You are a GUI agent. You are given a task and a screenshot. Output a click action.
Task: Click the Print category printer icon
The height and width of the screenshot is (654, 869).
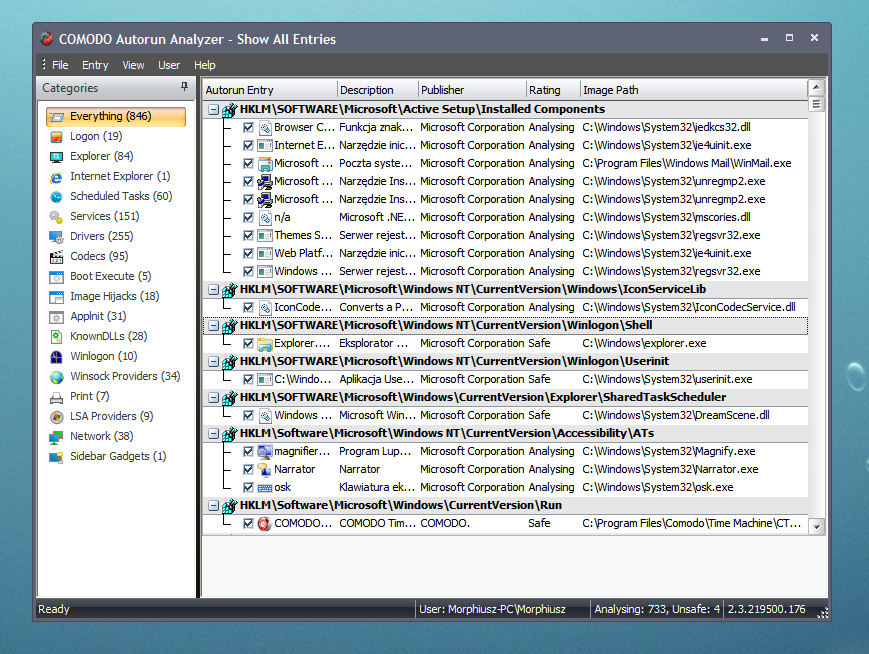(55, 397)
